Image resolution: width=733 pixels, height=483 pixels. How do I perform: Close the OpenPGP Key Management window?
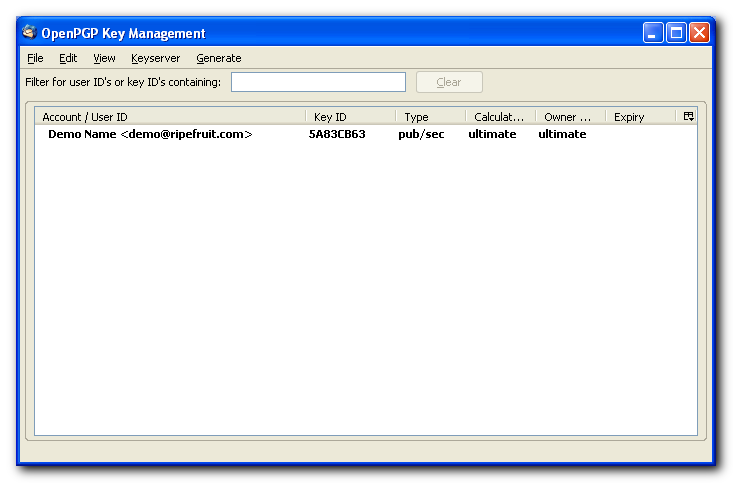coord(699,33)
